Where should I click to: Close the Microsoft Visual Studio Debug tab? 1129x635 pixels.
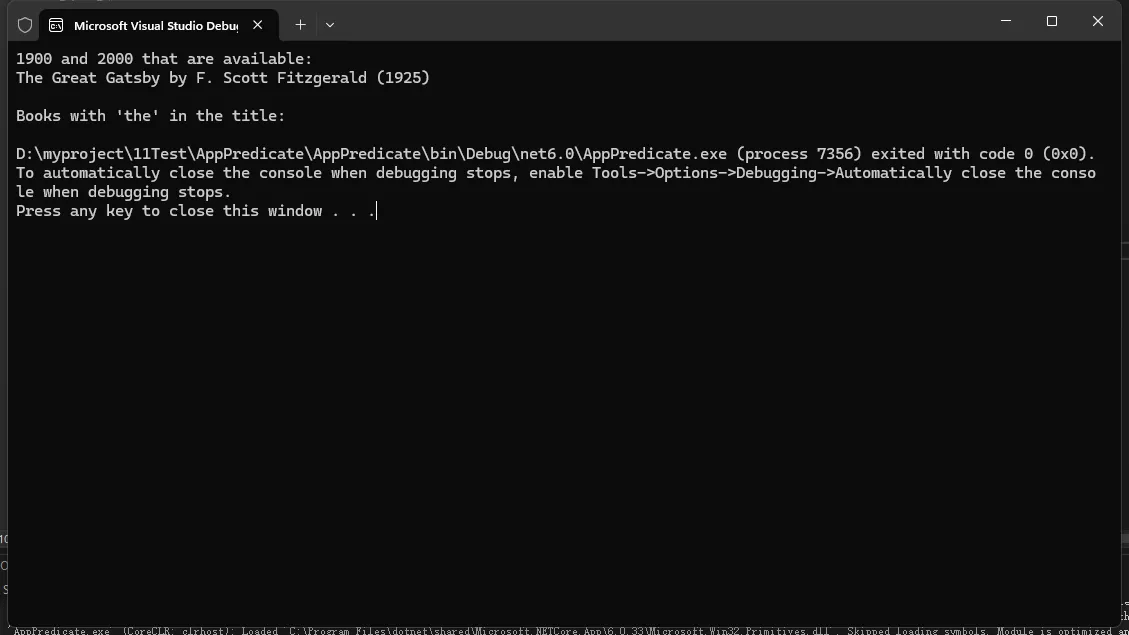258,25
